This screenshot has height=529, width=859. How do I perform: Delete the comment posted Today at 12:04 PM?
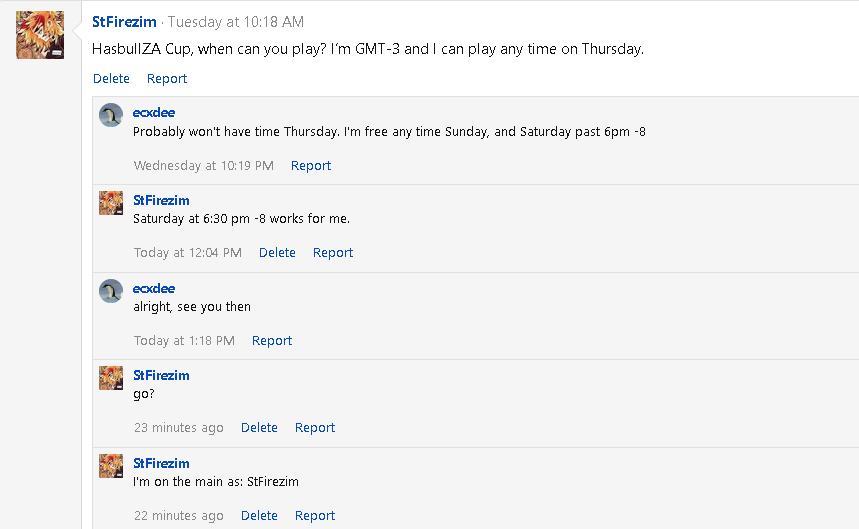click(277, 253)
